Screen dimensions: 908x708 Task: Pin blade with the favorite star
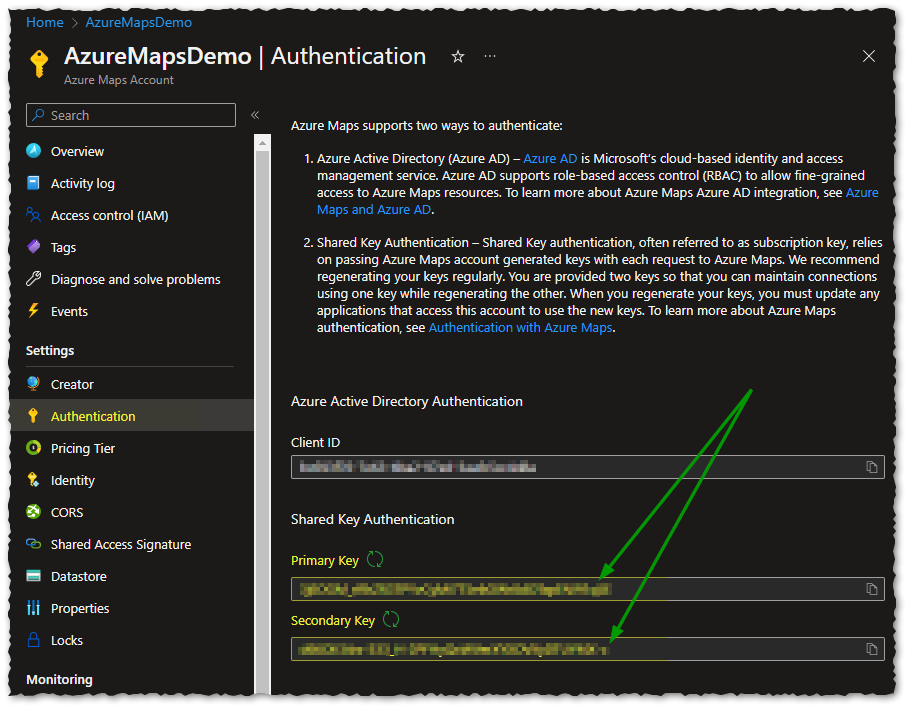coord(458,56)
